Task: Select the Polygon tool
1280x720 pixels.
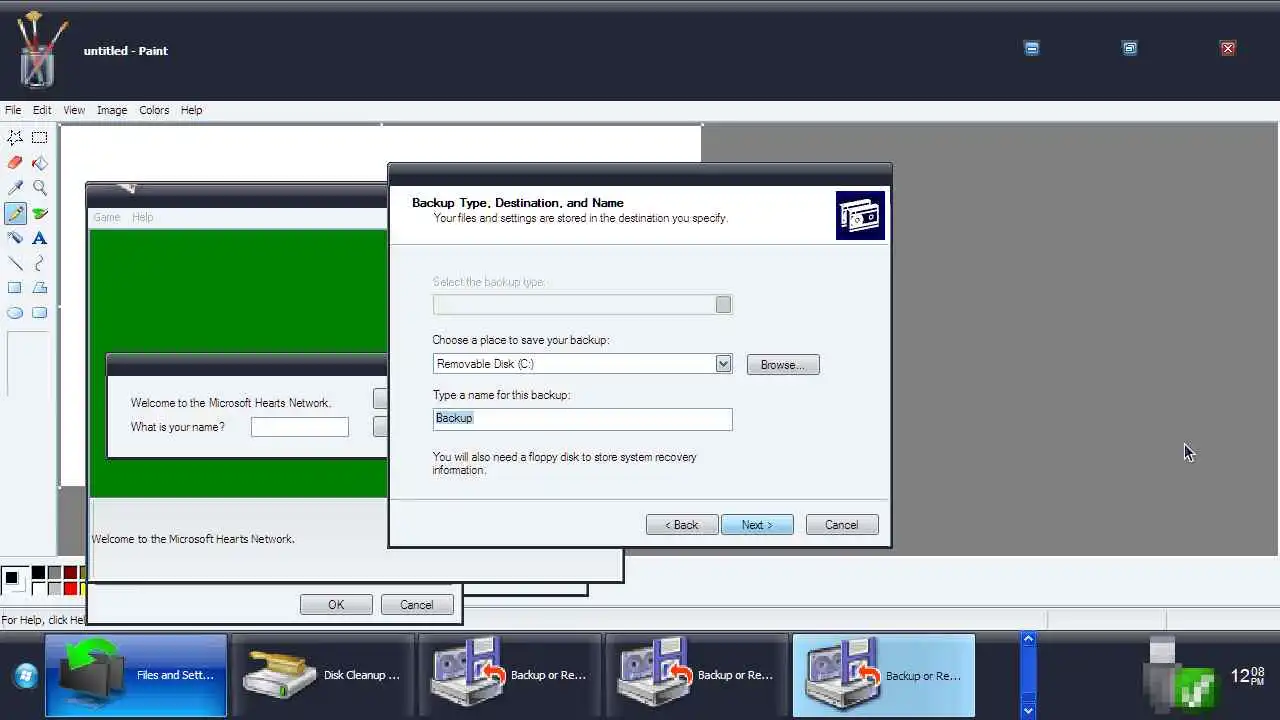Action: [39, 287]
